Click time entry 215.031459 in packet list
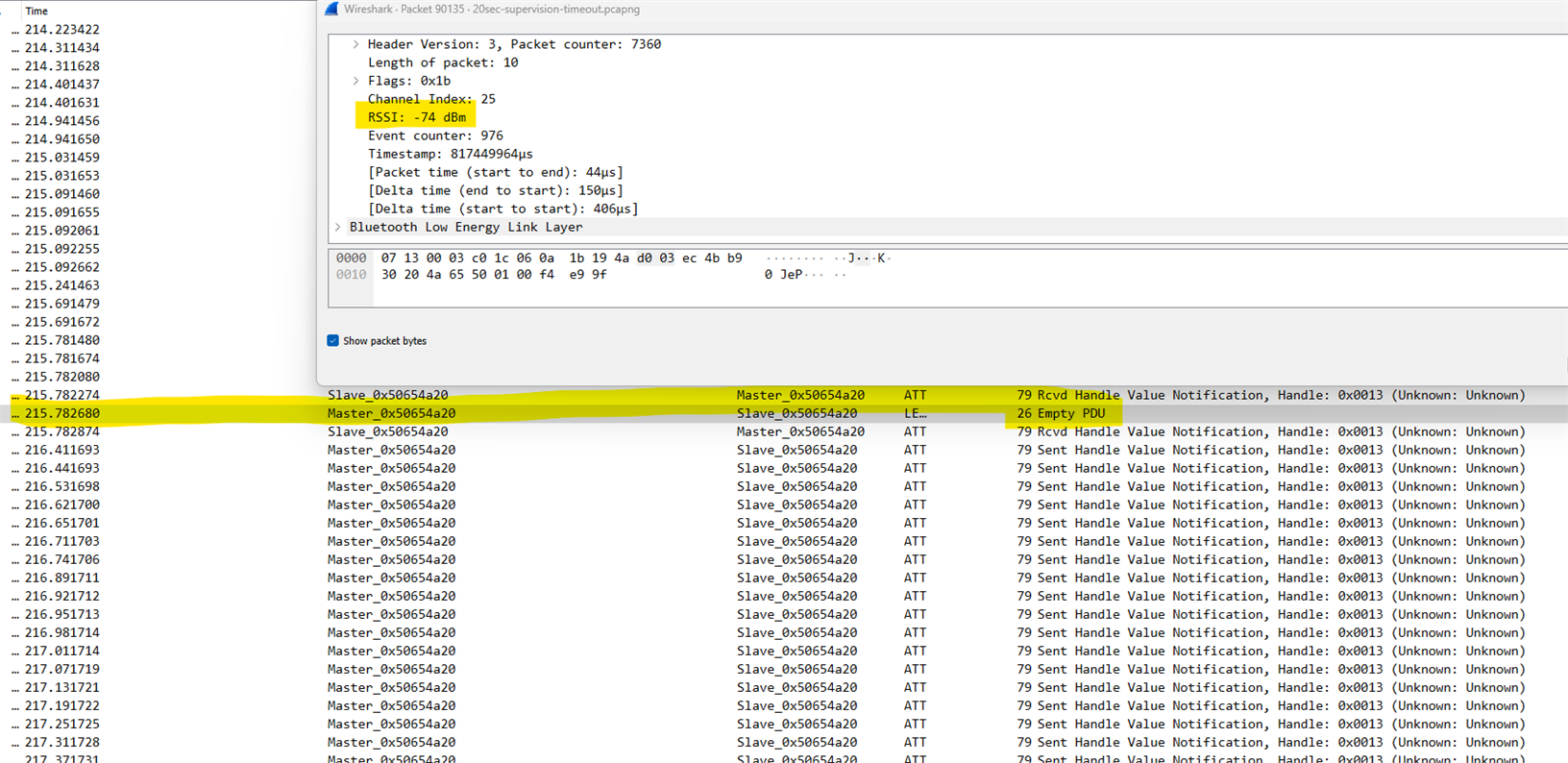This screenshot has width=1568, height=763. (62, 158)
